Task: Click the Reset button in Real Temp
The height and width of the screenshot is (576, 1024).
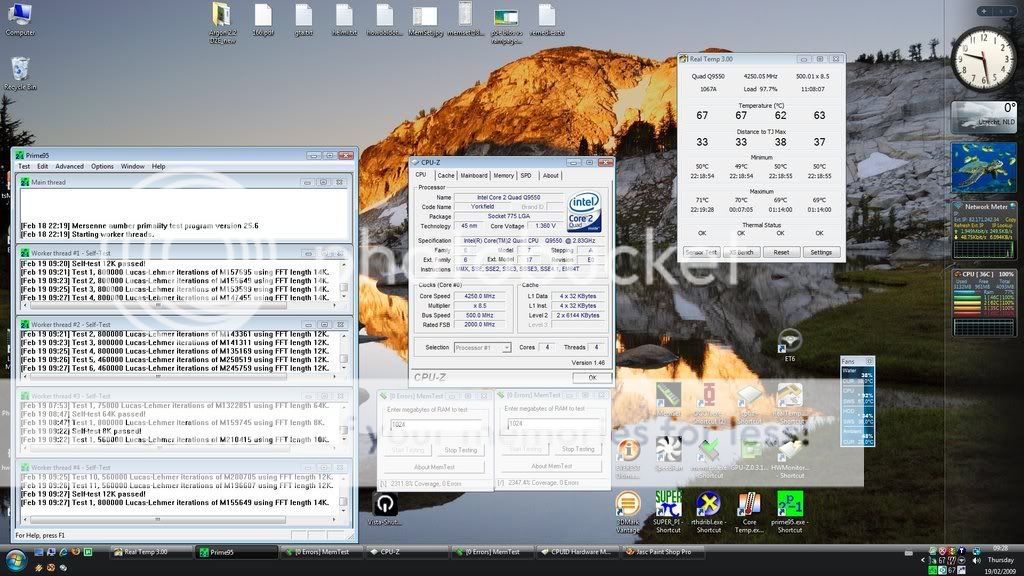Action: 781,252
